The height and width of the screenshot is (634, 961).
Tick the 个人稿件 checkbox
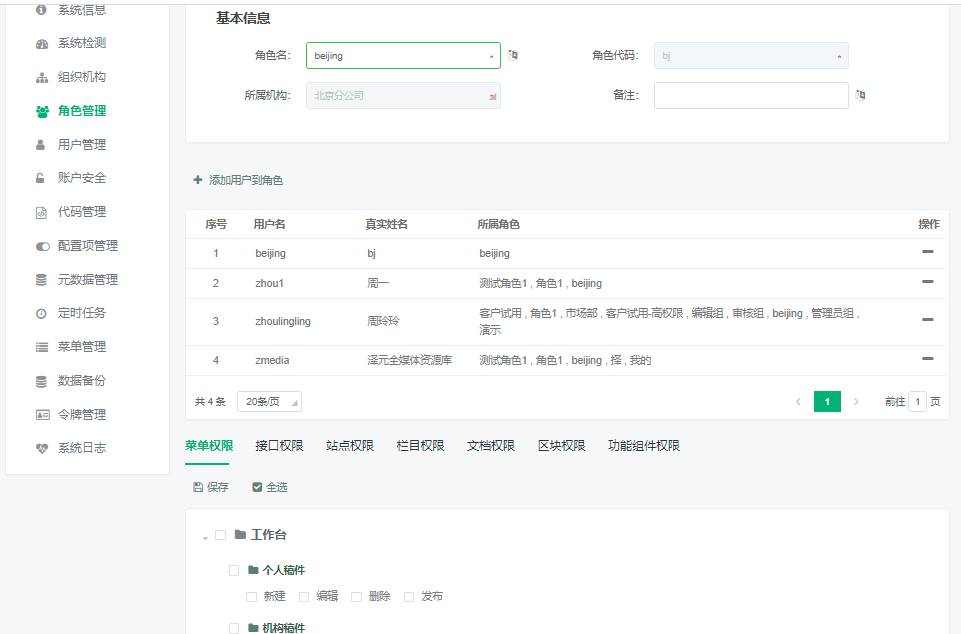[234, 570]
